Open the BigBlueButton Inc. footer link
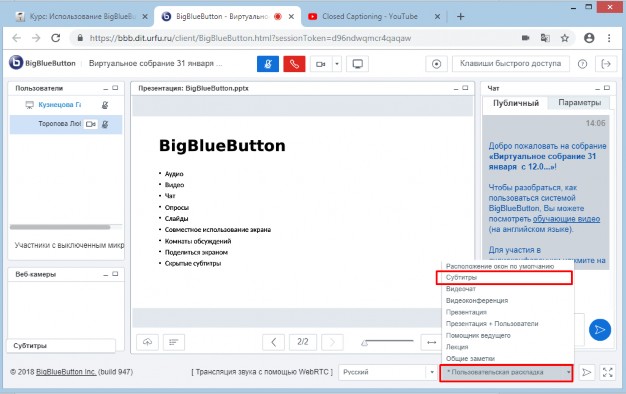Viewport: 626px width, 394px height. pyautogui.click(x=66, y=372)
